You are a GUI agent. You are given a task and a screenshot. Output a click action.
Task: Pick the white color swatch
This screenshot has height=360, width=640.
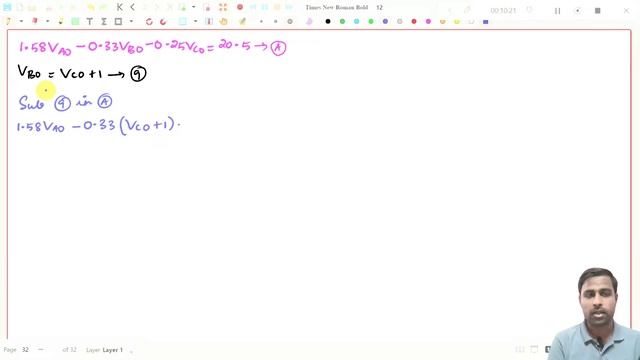[471, 21]
